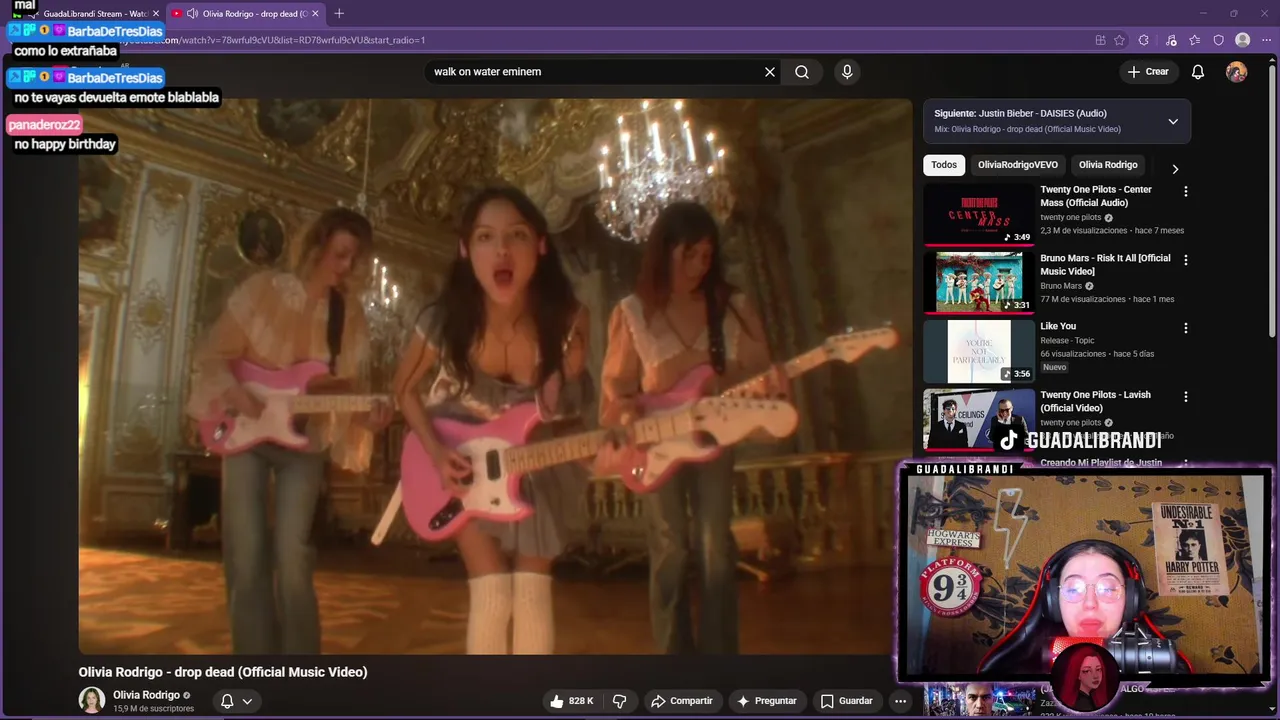Open the browser favorites list icon
The image size is (1280, 720).
1195,40
